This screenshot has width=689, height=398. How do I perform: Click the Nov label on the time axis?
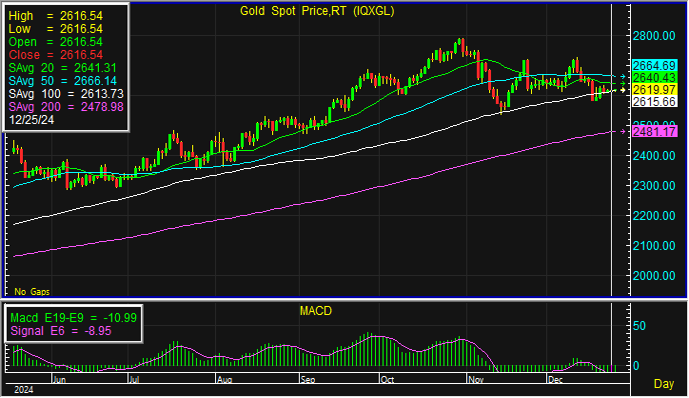pyautogui.click(x=476, y=380)
